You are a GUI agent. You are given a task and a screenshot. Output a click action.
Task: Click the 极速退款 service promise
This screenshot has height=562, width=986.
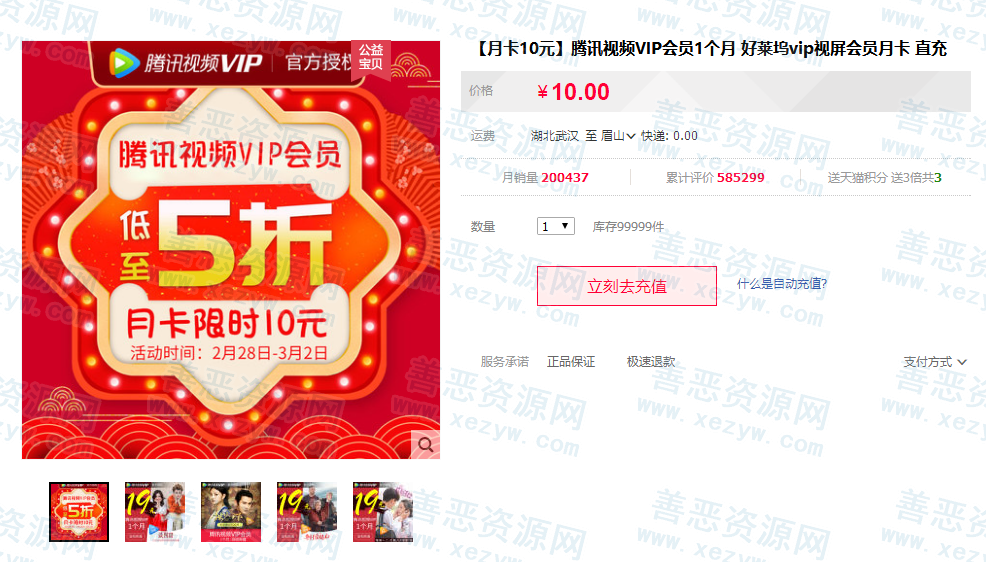click(x=651, y=362)
